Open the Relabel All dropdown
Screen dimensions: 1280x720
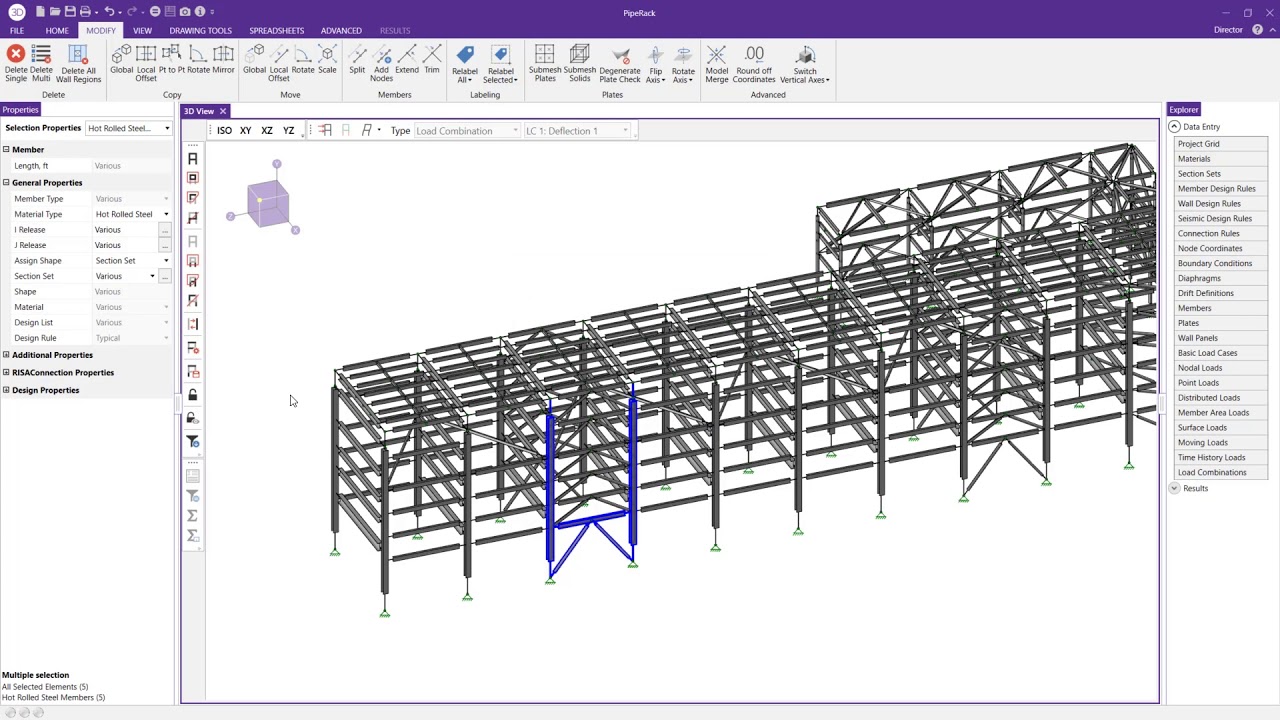pyautogui.click(x=465, y=64)
